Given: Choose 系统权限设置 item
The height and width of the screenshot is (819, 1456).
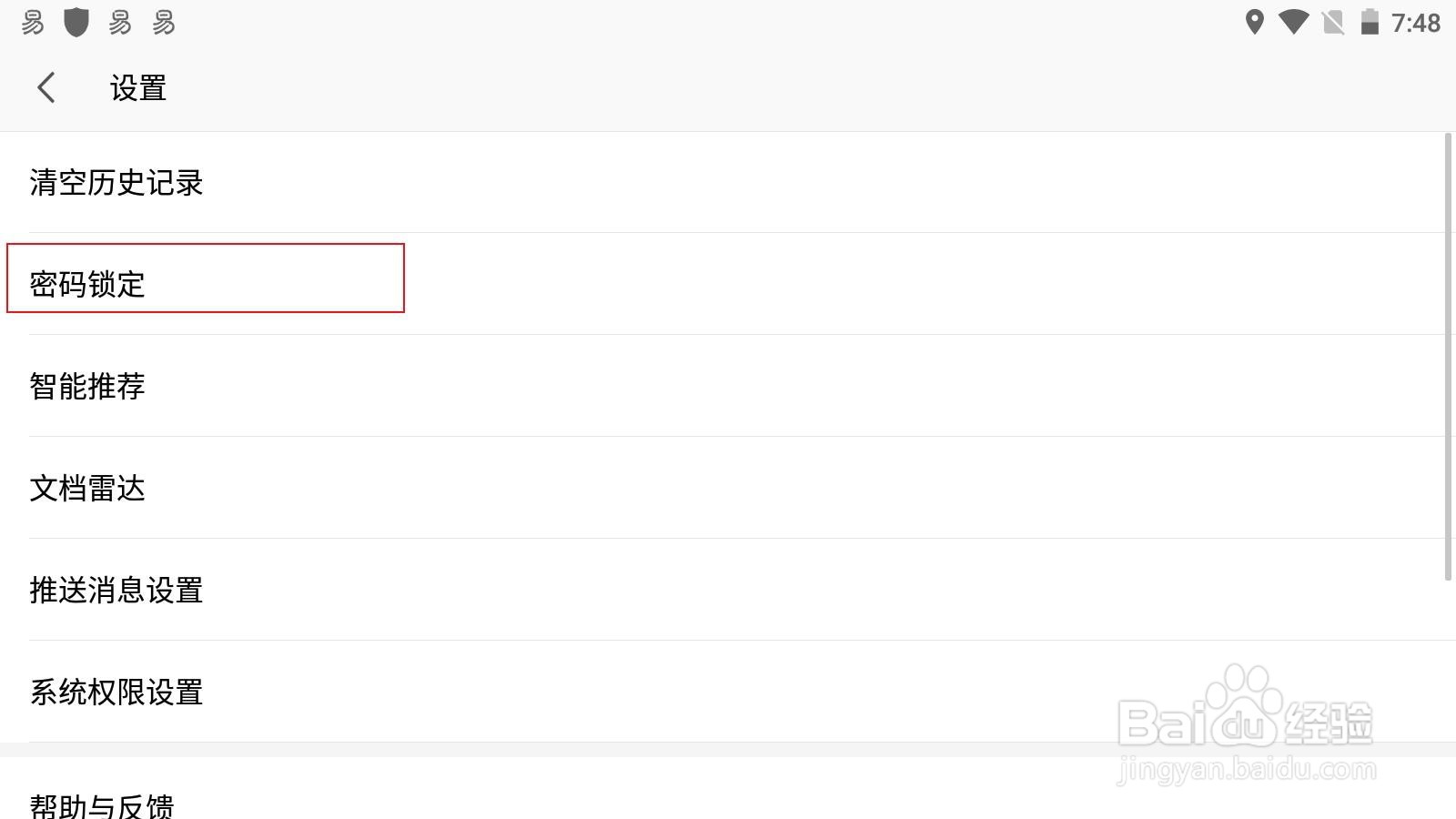Looking at the screenshot, I should point(116,692).
